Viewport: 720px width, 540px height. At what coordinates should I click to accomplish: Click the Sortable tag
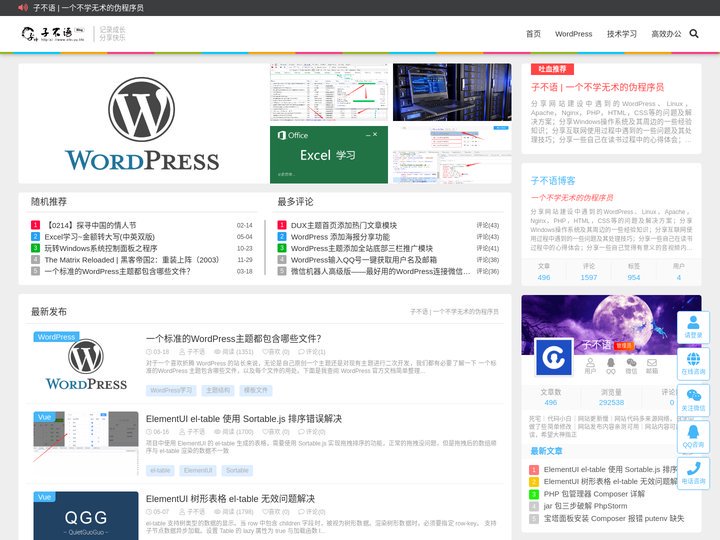(237, 470)
